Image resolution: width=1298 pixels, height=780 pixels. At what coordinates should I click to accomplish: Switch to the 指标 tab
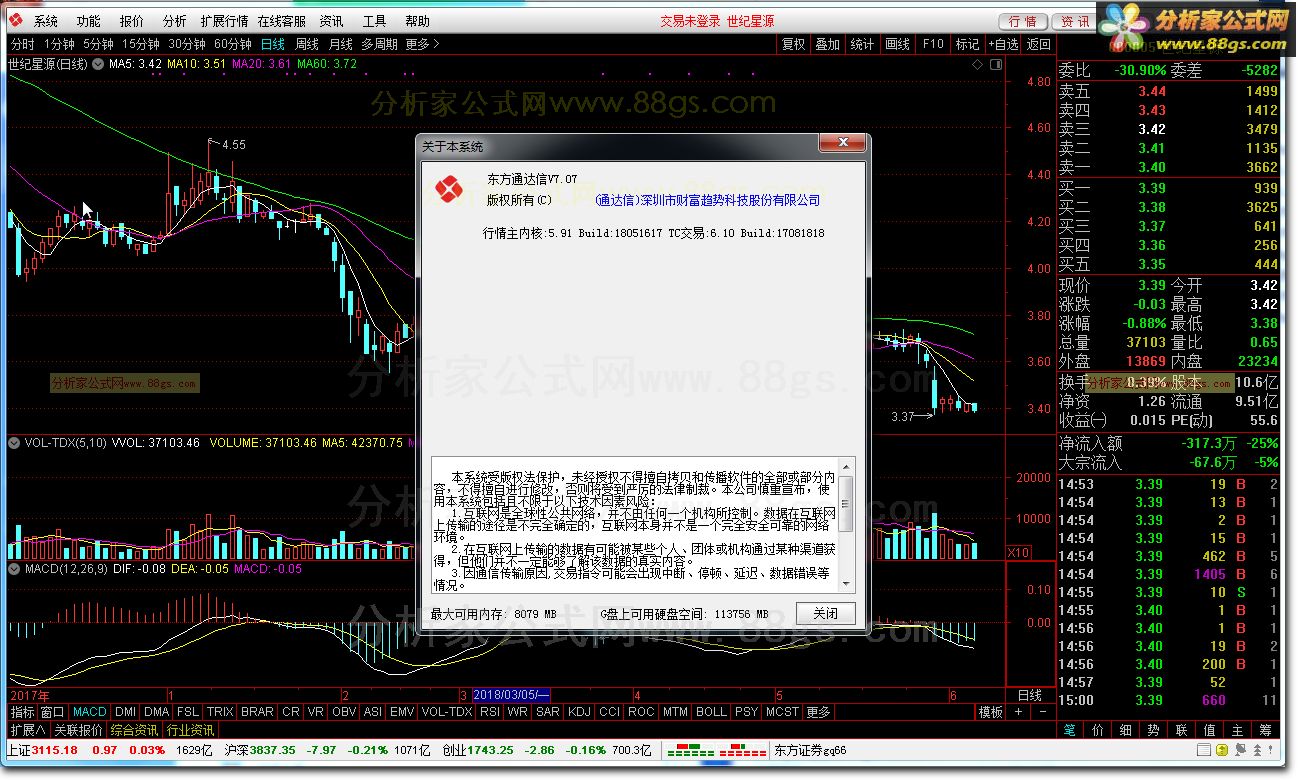point(22,712)
